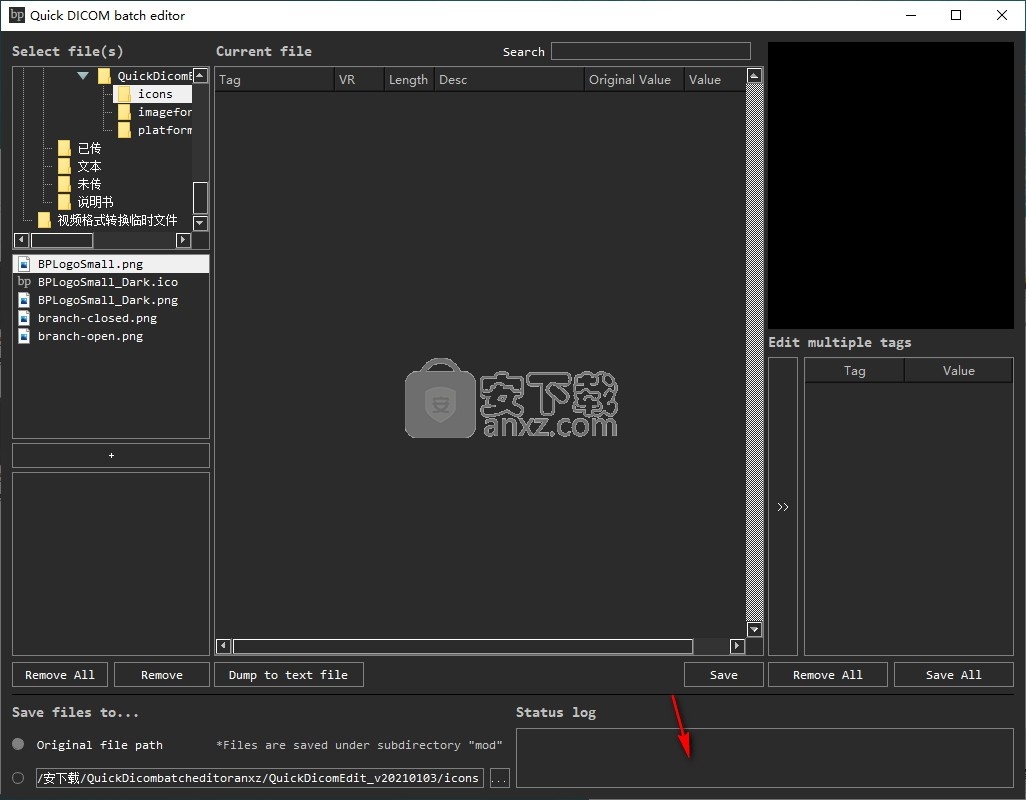The height and width of the screenshot is (800, 1026).
Task: Click the Status log text box
Action: (765, 757)
